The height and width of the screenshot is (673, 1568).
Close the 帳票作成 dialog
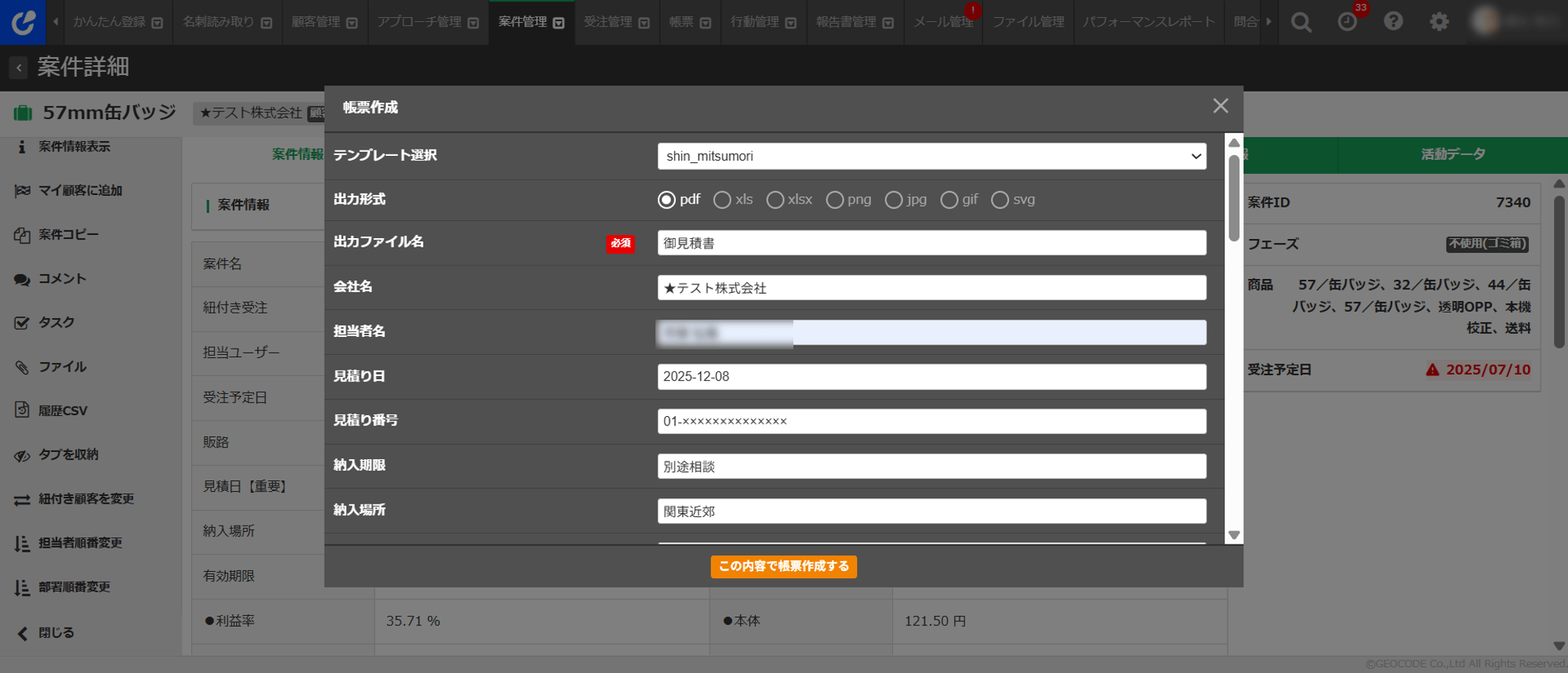point(1220,106)
